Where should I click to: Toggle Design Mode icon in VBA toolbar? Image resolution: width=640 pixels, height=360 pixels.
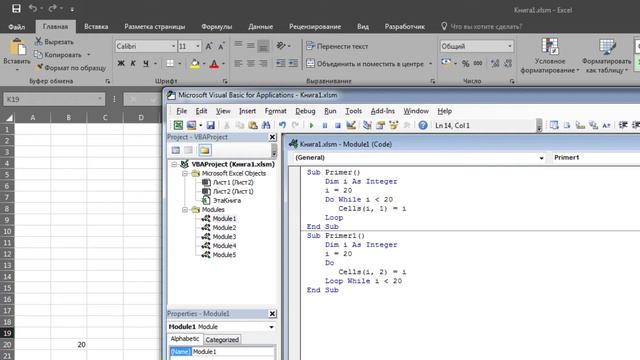click(351, 125)
